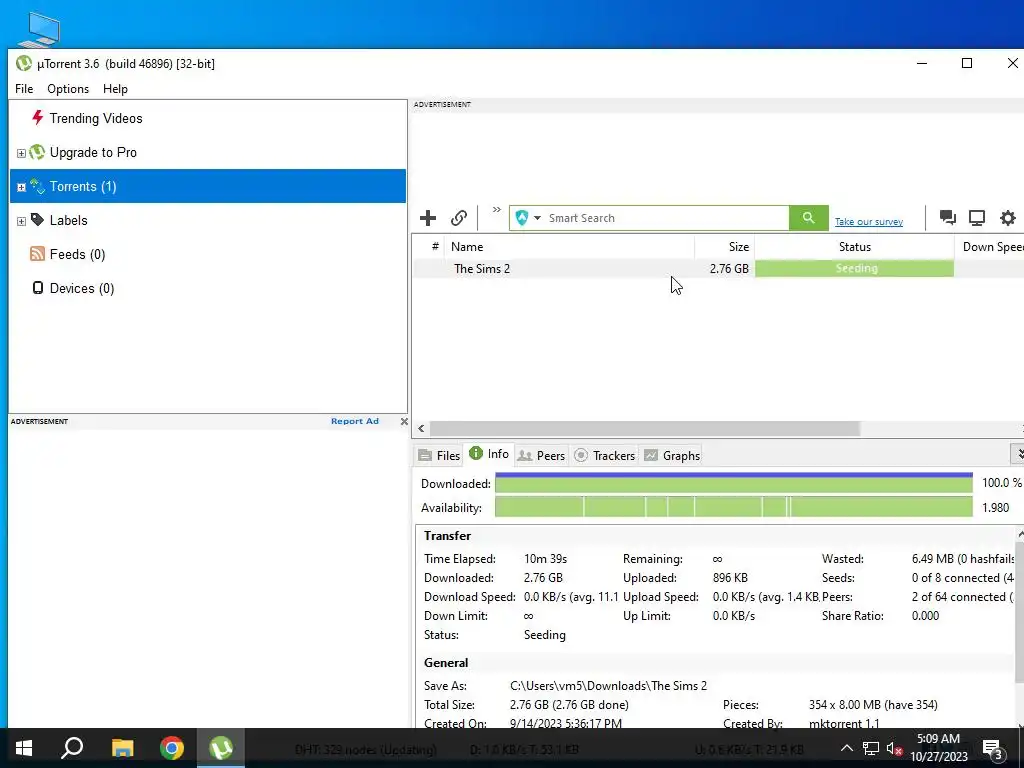The width and height of the screenshot is (1024, 768).
Task: Close the sidebar advertisement with the X
Action: pos(404,421)
